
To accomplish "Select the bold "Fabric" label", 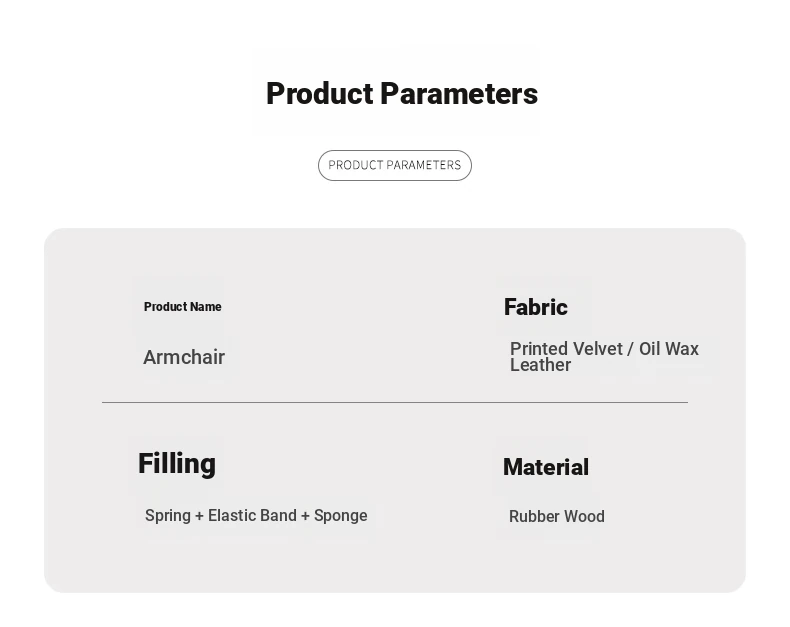I will coord(536,307).
